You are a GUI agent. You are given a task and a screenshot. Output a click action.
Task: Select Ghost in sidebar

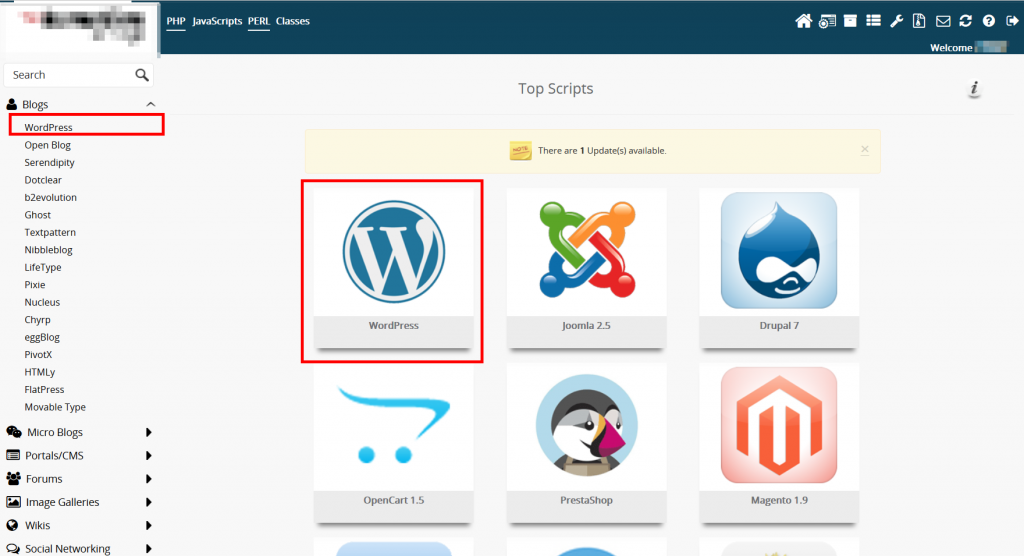pyautogui.click(x=37, y=215)
